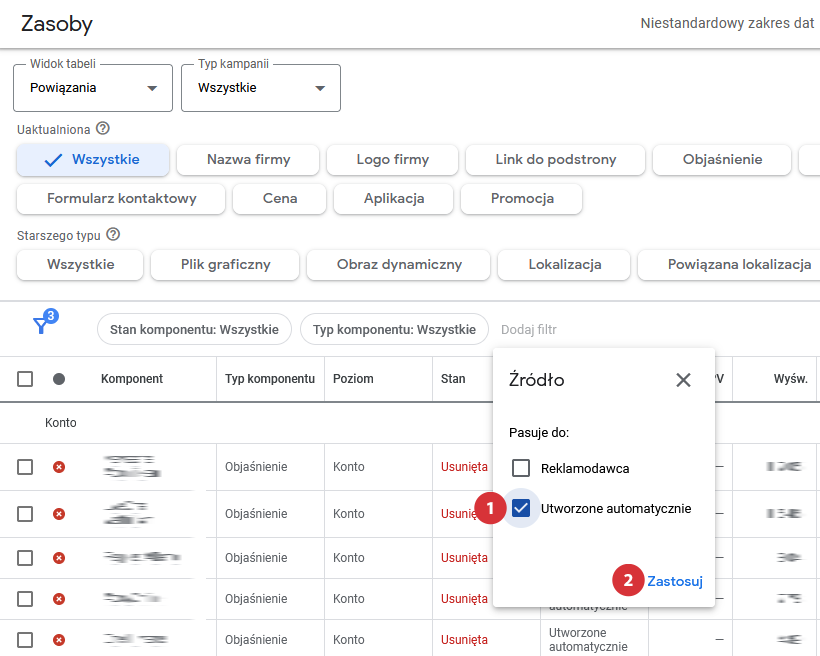Select the Objaśnienie chip

point(722,160)
